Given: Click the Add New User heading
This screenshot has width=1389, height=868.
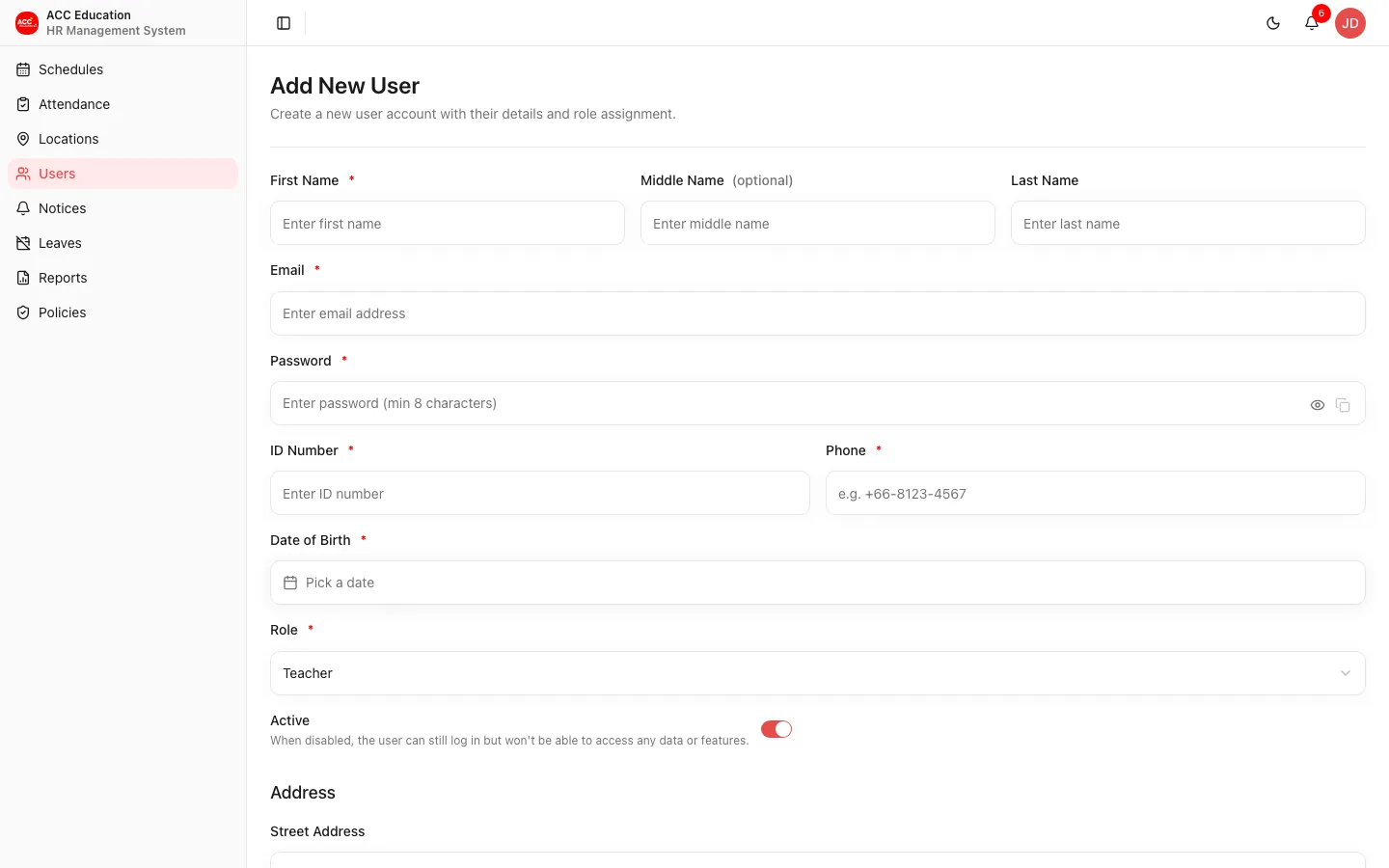Looking at the screenshot, I should [x=344, y=86].
